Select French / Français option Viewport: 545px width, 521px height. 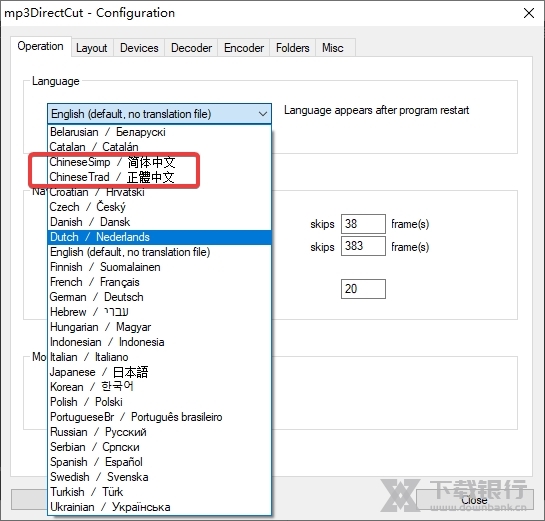pyautogui.click(x=159, y=282)
